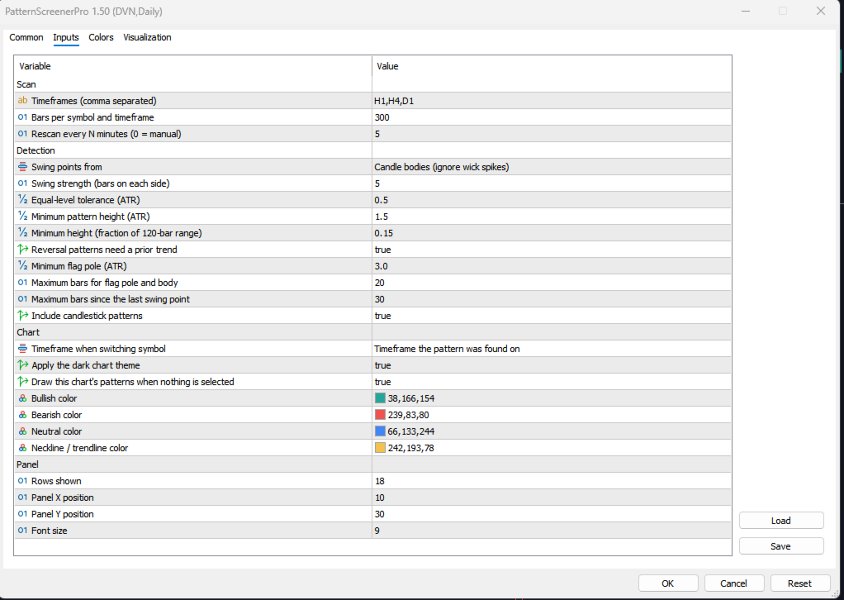
Task: Click the Variable column header
Action: point(193,66)
